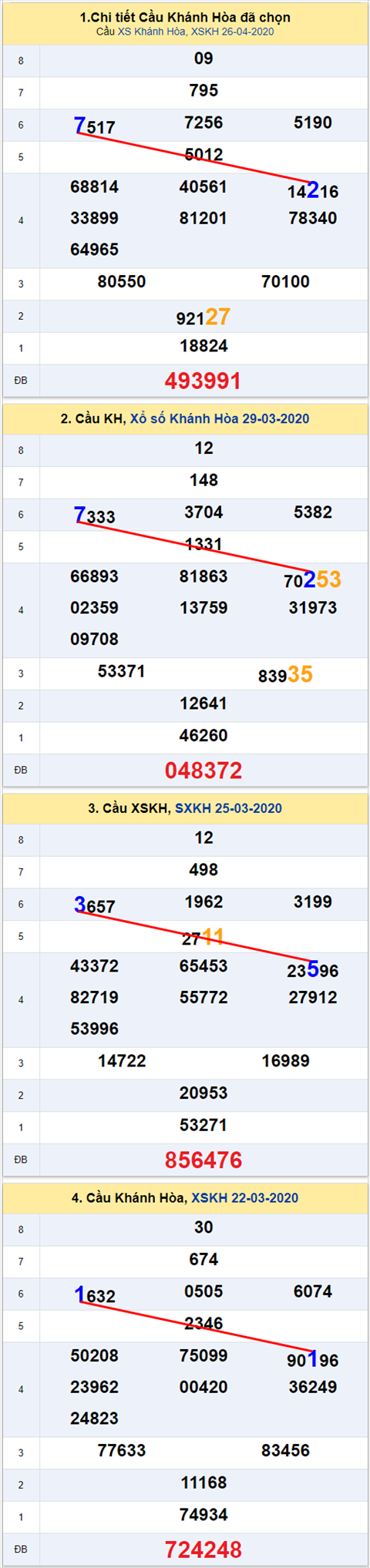Open the 'XSKH 22-03-2020' link

(x=244, y=1198)
